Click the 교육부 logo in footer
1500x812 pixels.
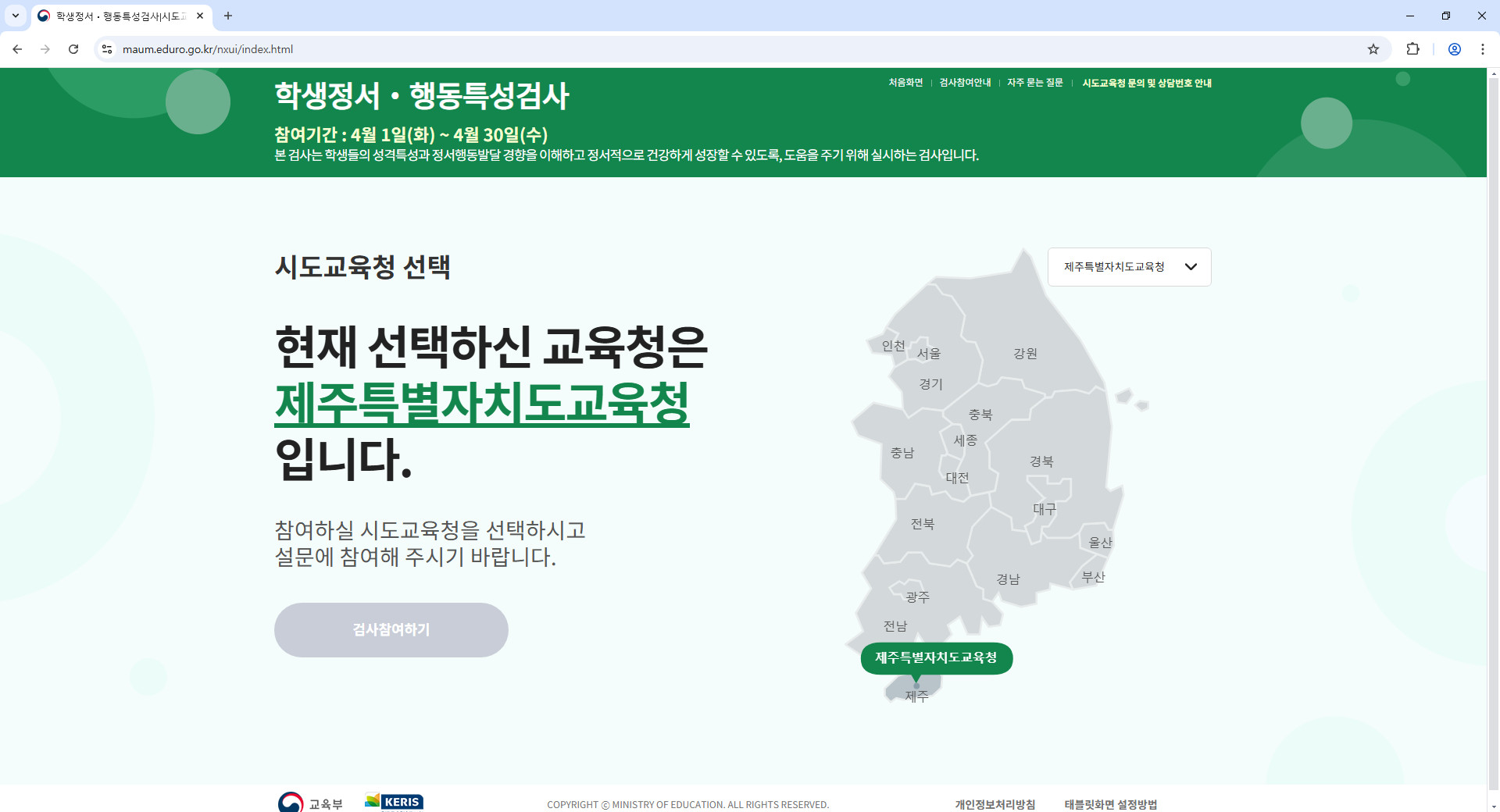310,803
